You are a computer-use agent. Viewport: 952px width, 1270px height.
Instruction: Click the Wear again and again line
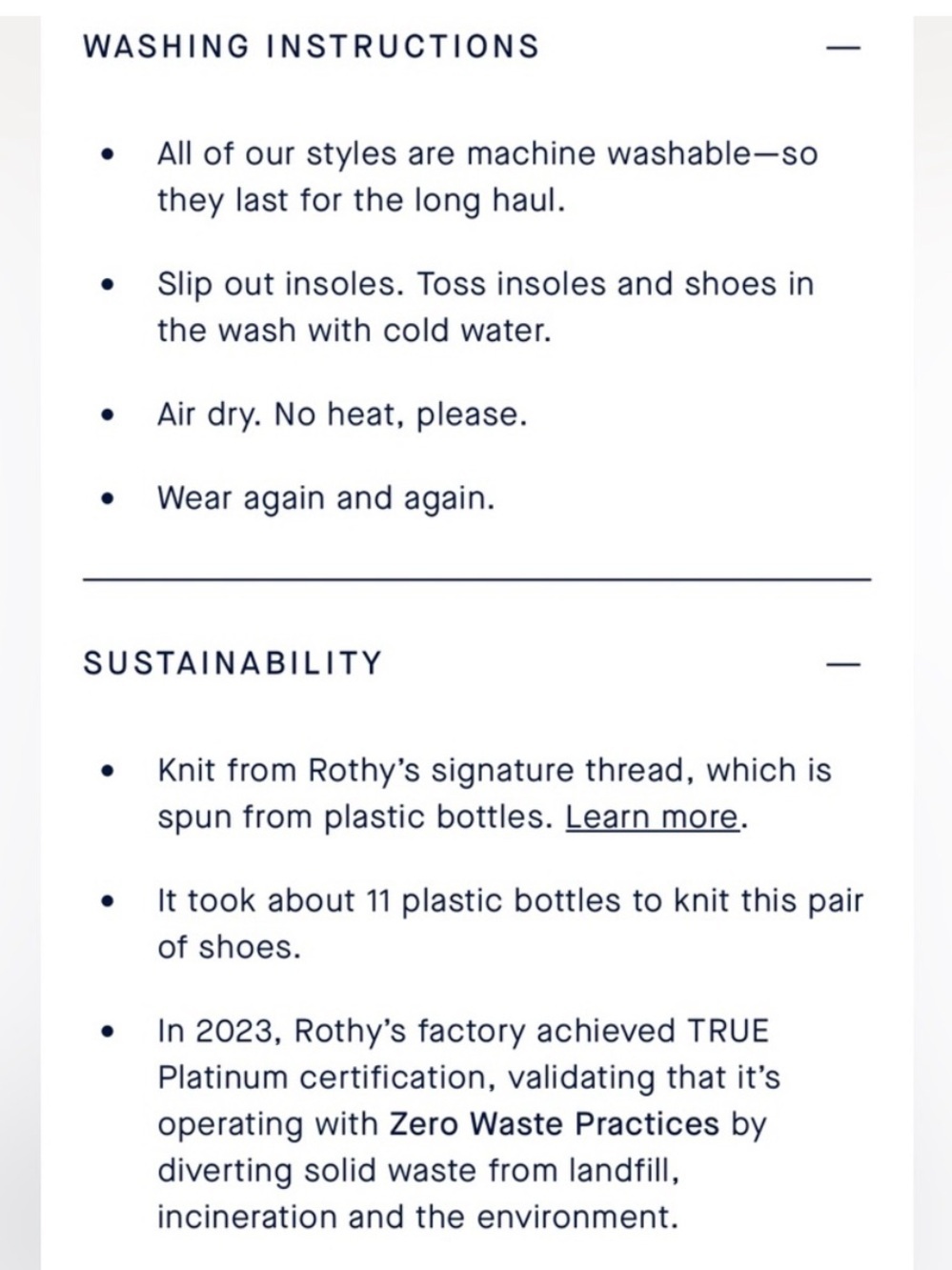326,498
